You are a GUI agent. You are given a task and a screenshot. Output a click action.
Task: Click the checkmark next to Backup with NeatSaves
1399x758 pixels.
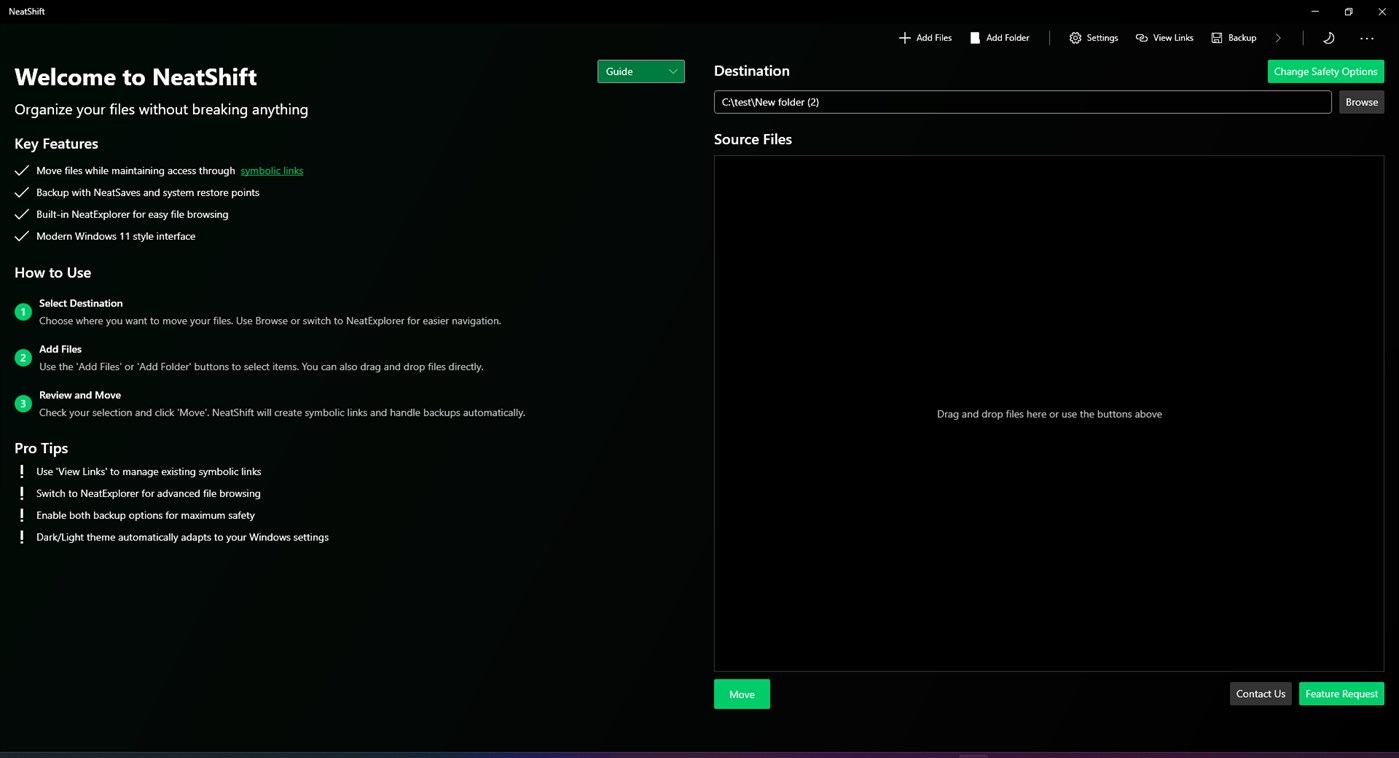pos(22,192)
